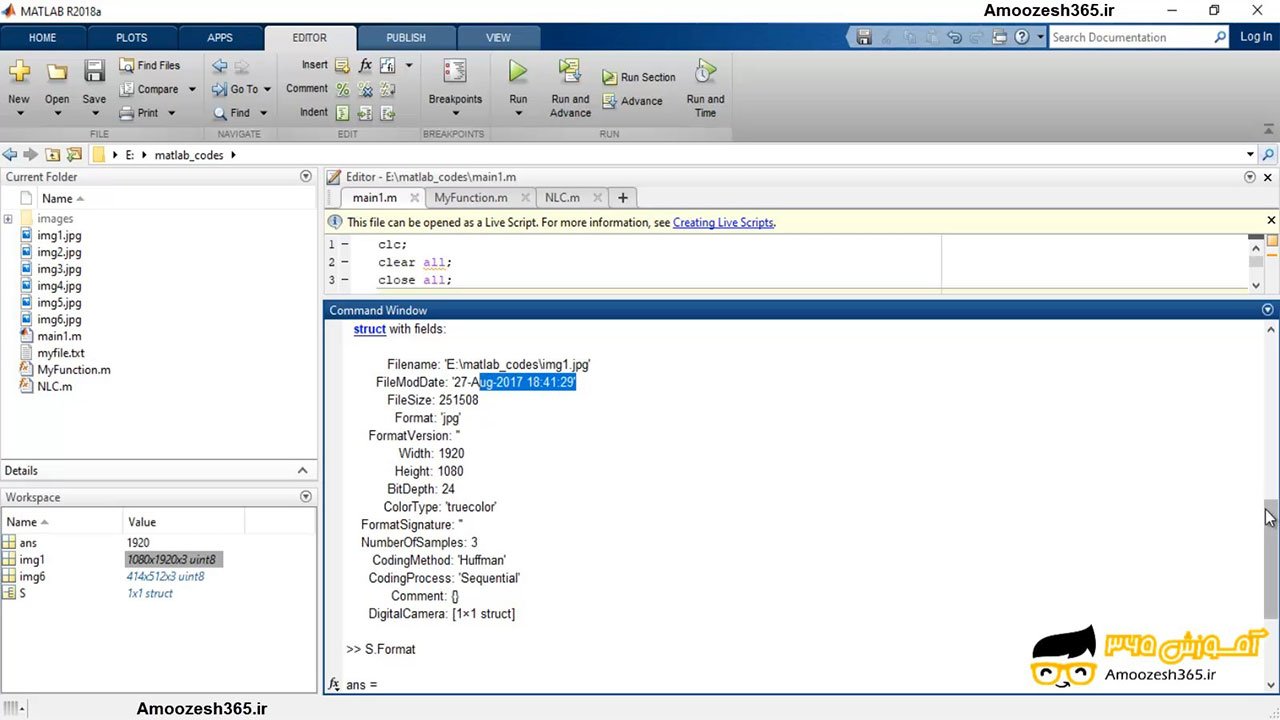Click the up one folder icon

51,155
